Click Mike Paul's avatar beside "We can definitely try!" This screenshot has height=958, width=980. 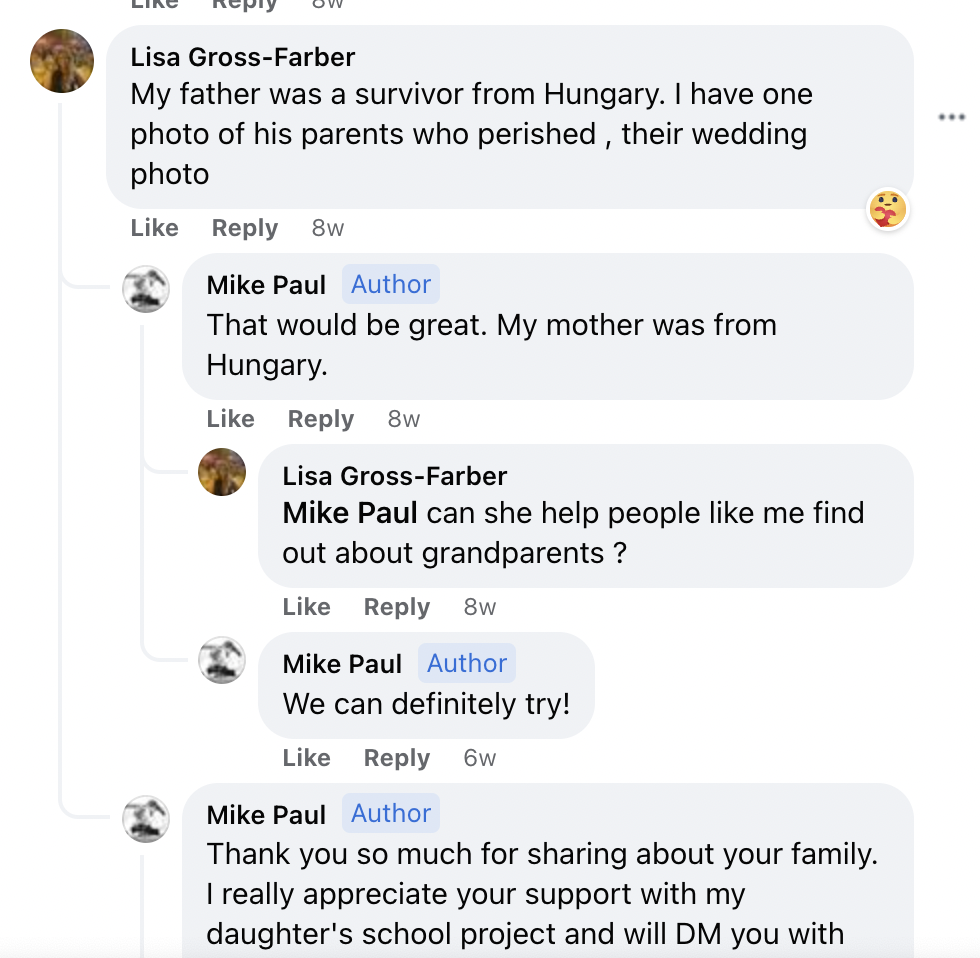point(222,660)
